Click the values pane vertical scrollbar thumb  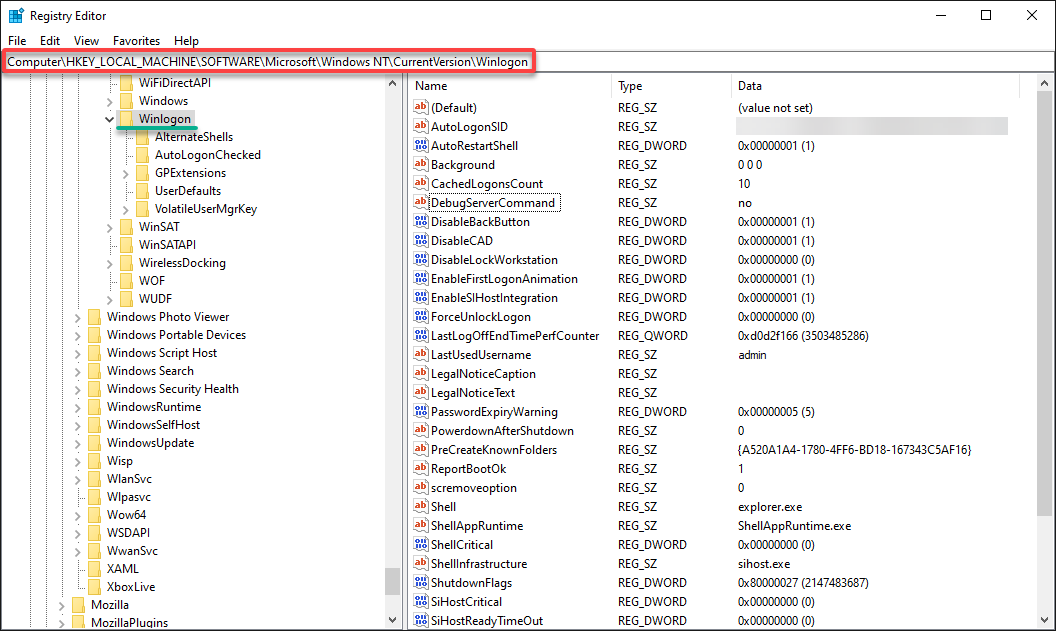coord(1045,304)
